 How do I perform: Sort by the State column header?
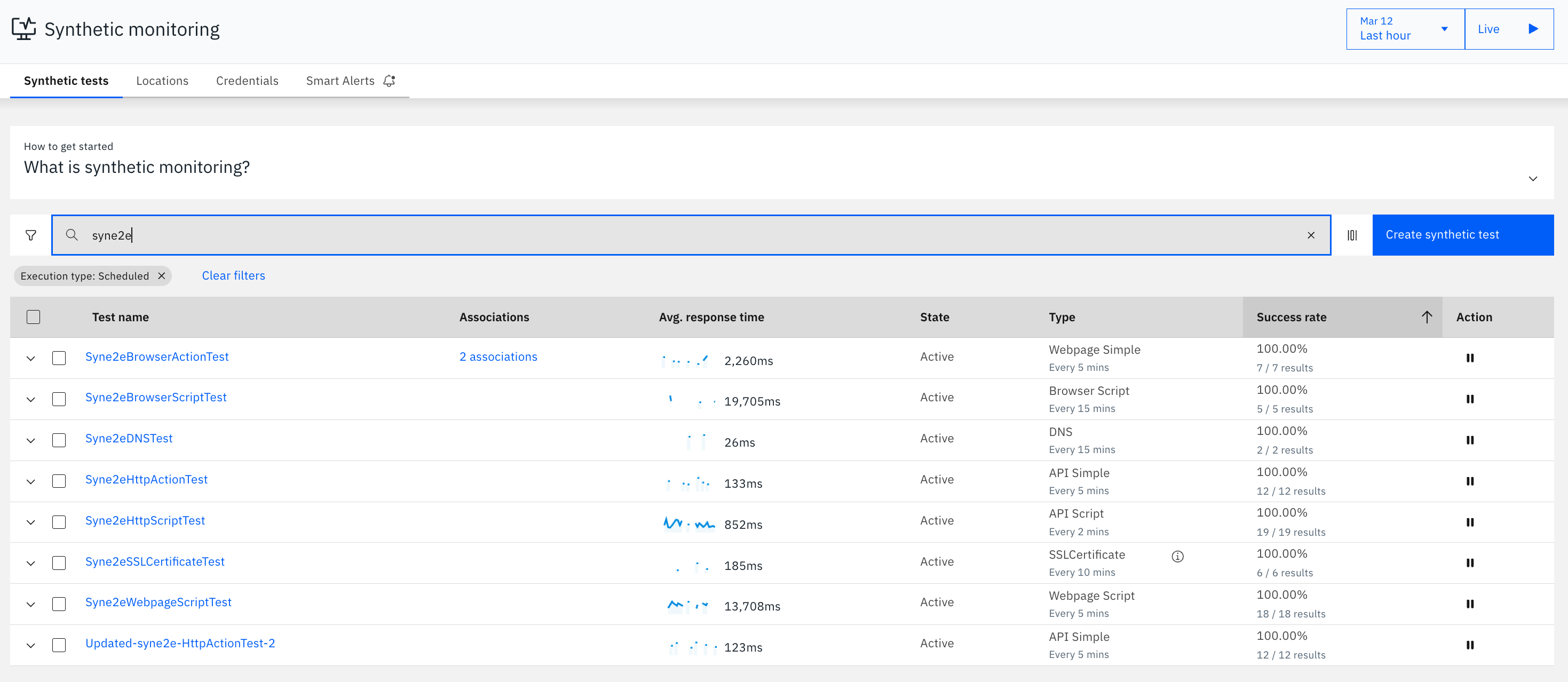coord(935,317)
